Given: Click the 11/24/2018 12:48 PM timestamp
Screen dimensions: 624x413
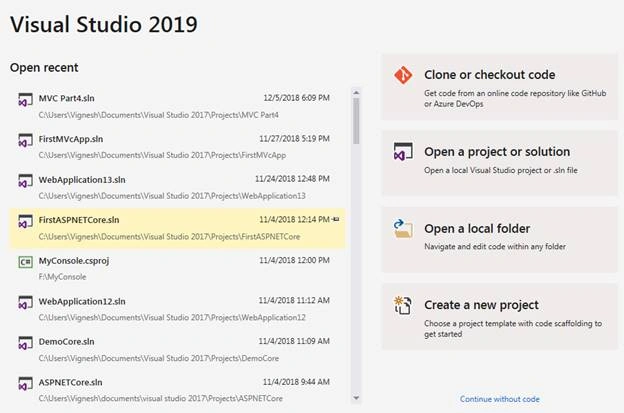Looking at the screenshot, I should pos(292,179).
